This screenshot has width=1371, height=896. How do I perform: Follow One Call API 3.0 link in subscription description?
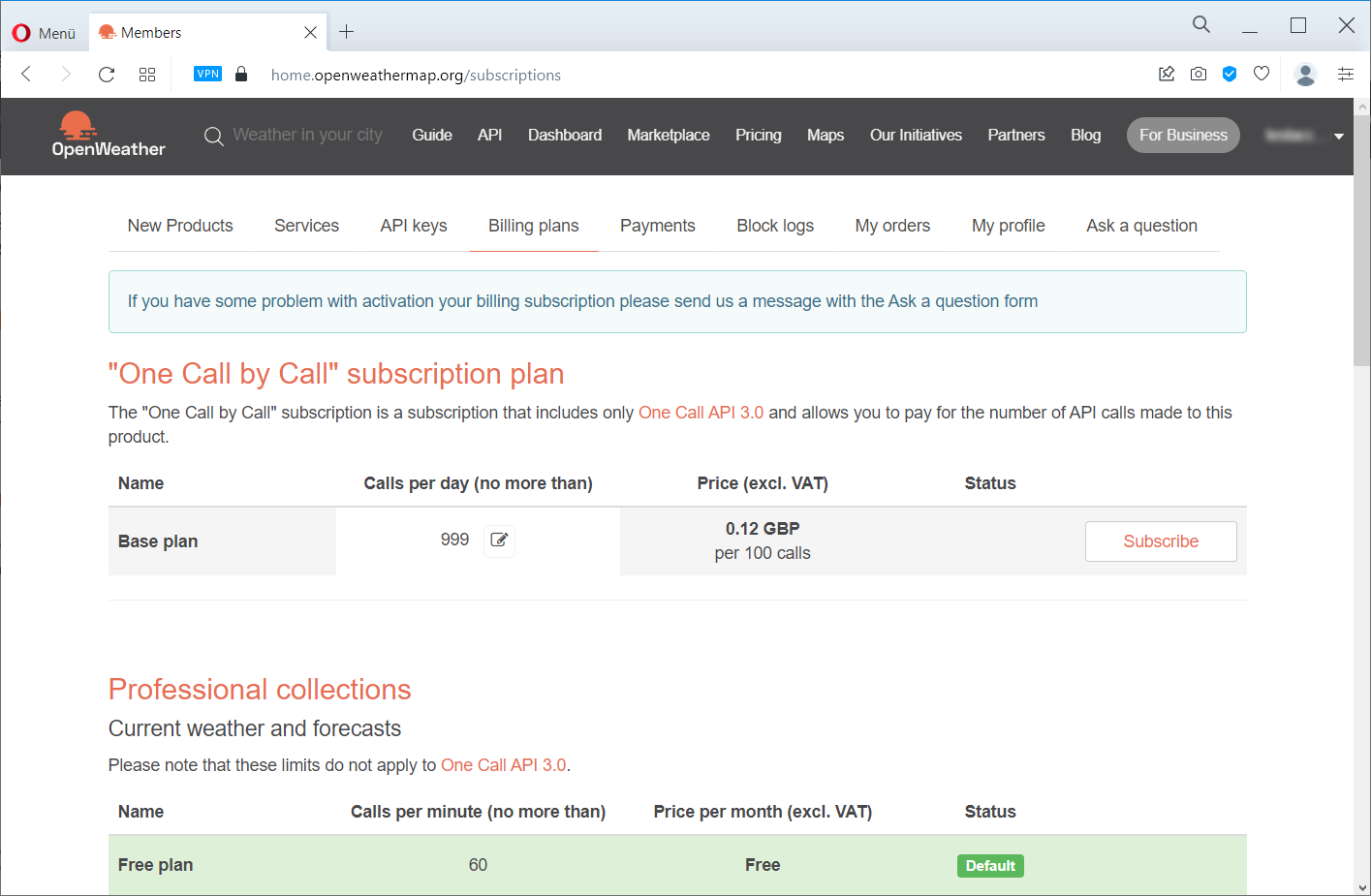click(701, 413)
